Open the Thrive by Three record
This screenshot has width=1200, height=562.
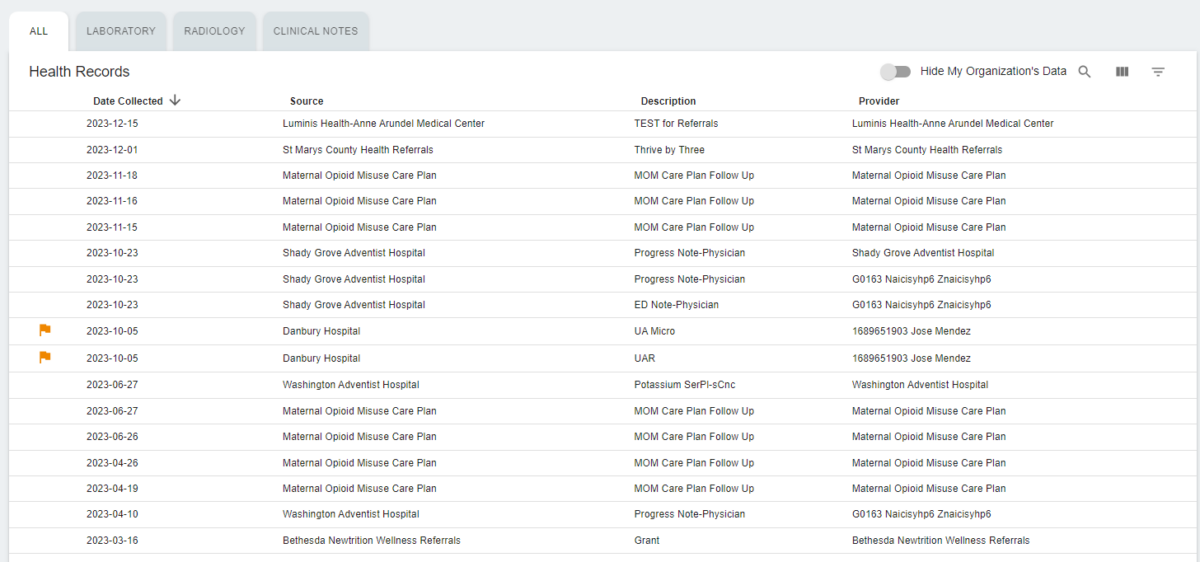click(668, 150)
